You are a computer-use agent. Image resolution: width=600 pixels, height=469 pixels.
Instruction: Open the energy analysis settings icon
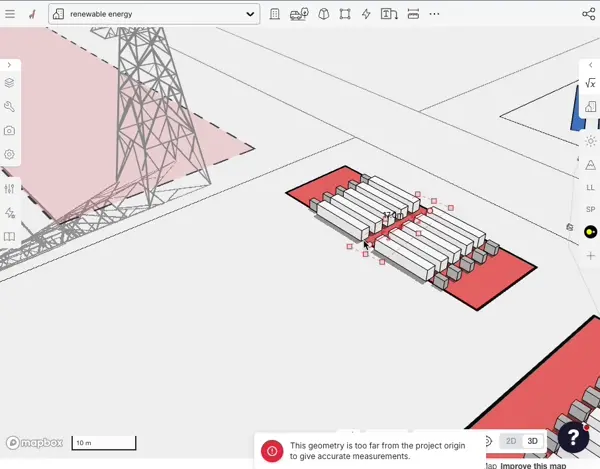point(10,213)
